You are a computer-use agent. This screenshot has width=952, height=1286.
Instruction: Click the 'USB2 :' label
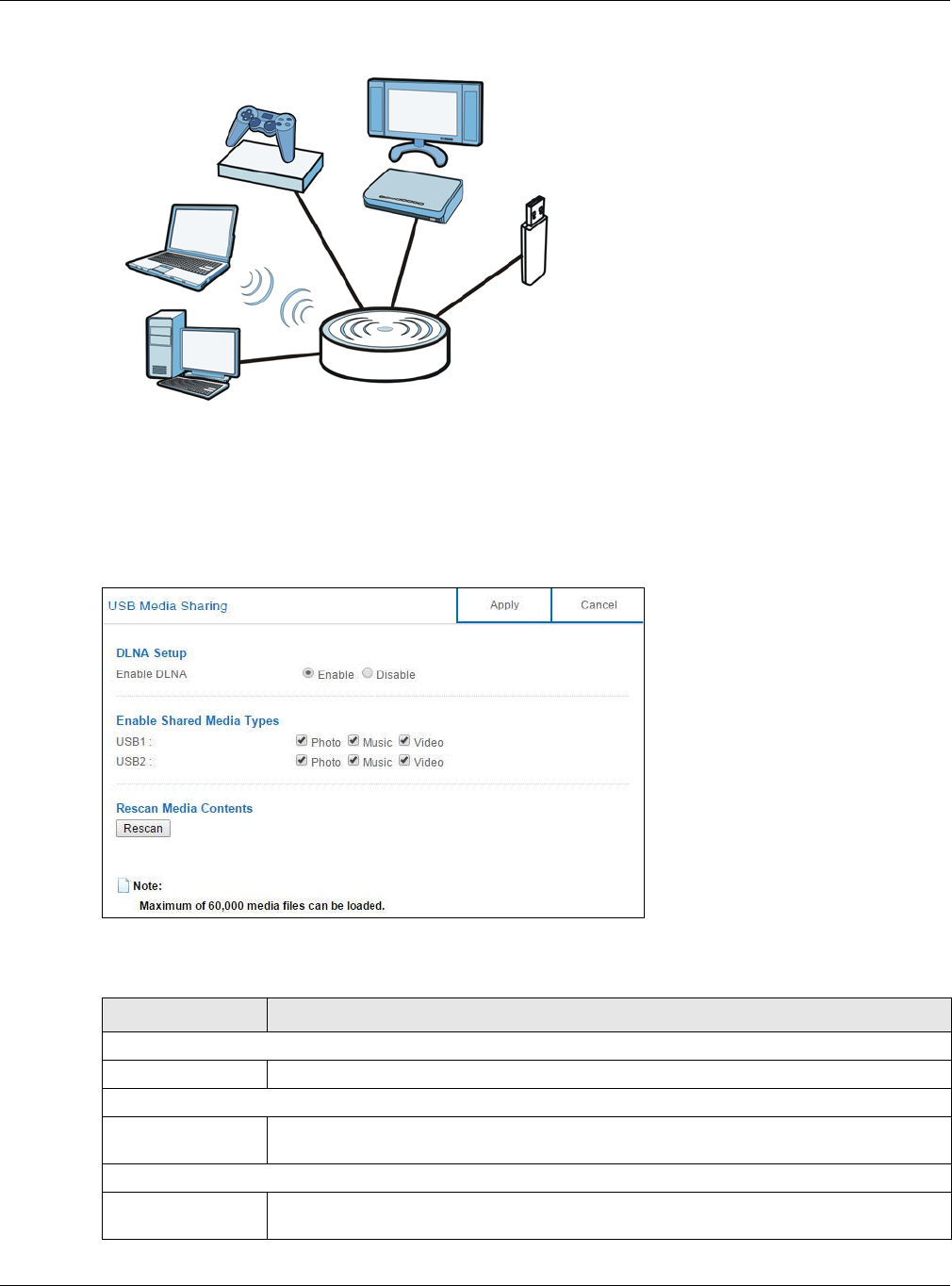pyautogui.click(x=134, y=762)
